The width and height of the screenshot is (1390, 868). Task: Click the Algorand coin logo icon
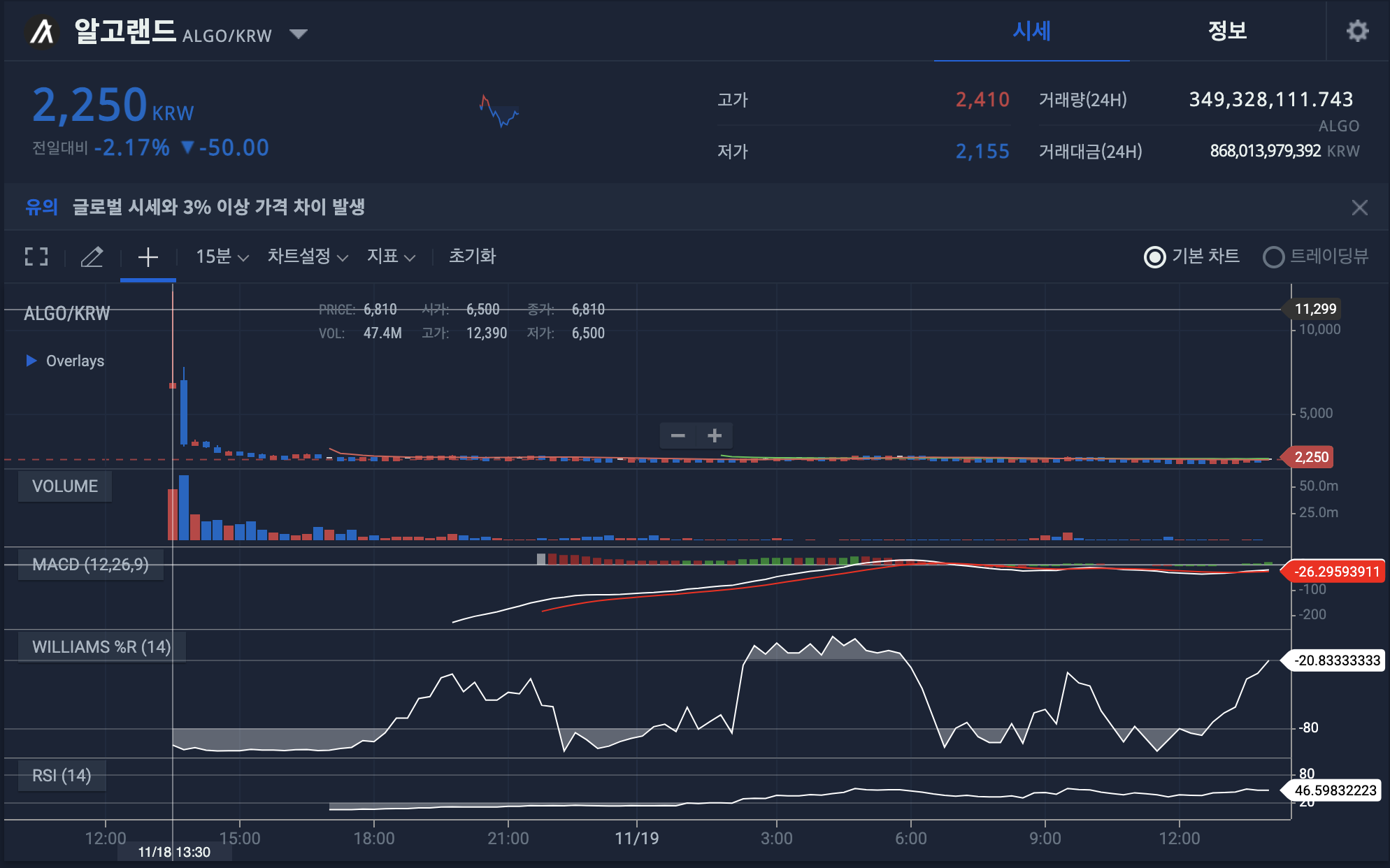pyautogui.click(x=42, y=31)
